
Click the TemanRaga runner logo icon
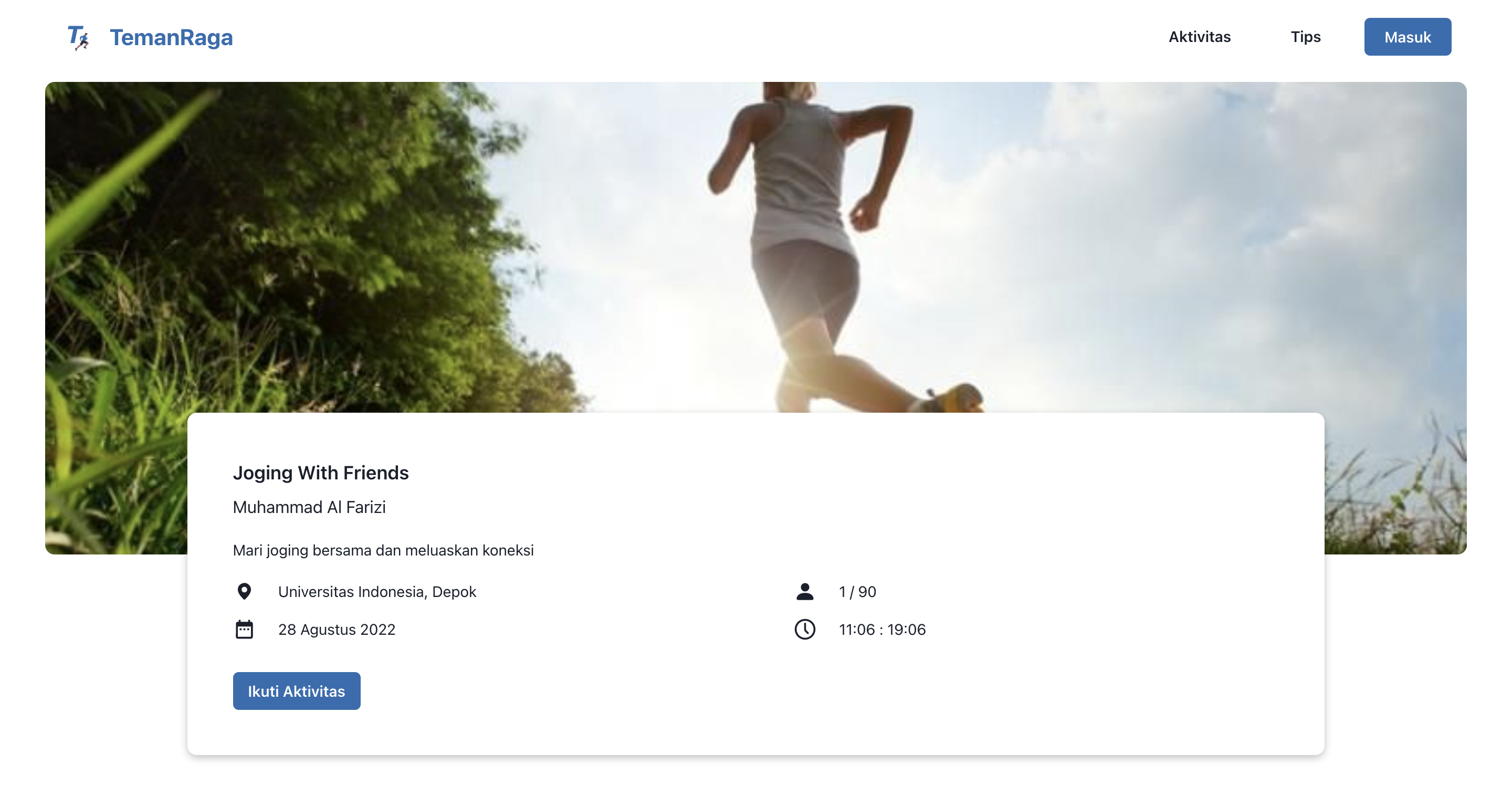(78, 38)
